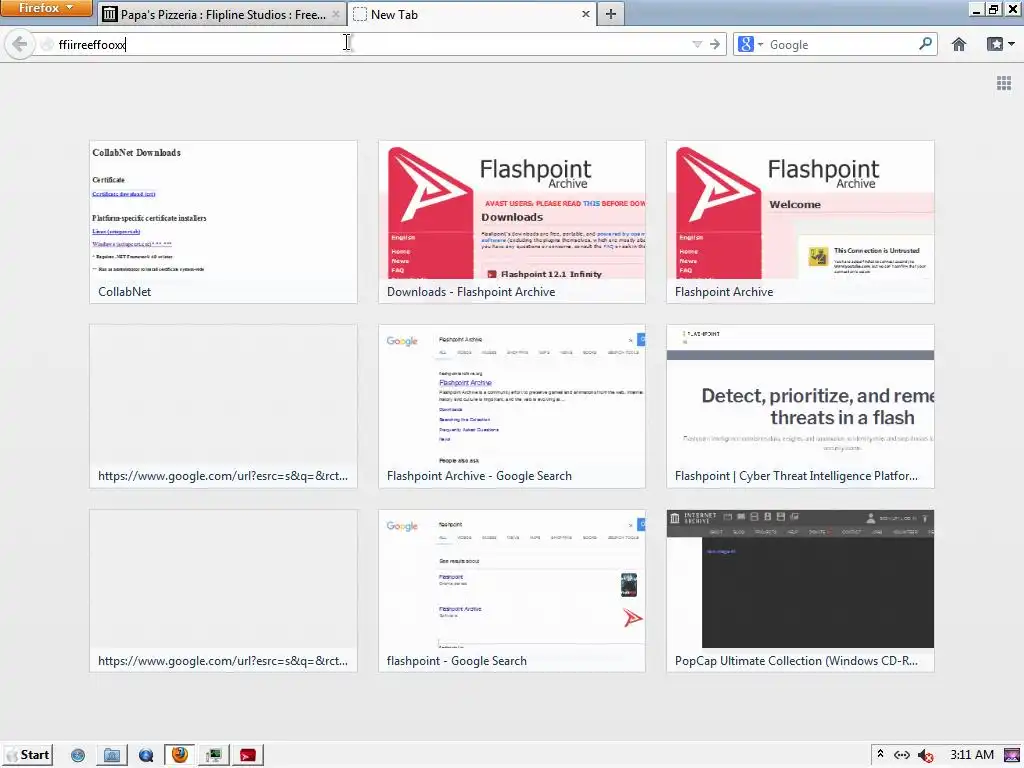Click the site identity icon in address bar
Viewport: 1024px width, 768px height.
[x=46, y=44]
